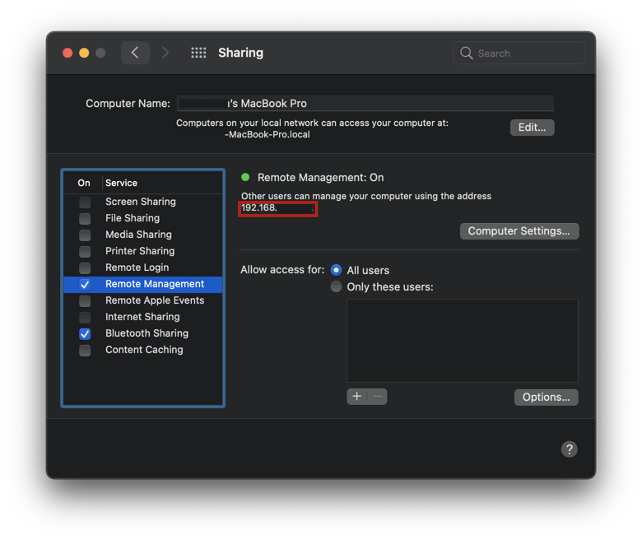Select the File Sharing service row

point(143,218)
